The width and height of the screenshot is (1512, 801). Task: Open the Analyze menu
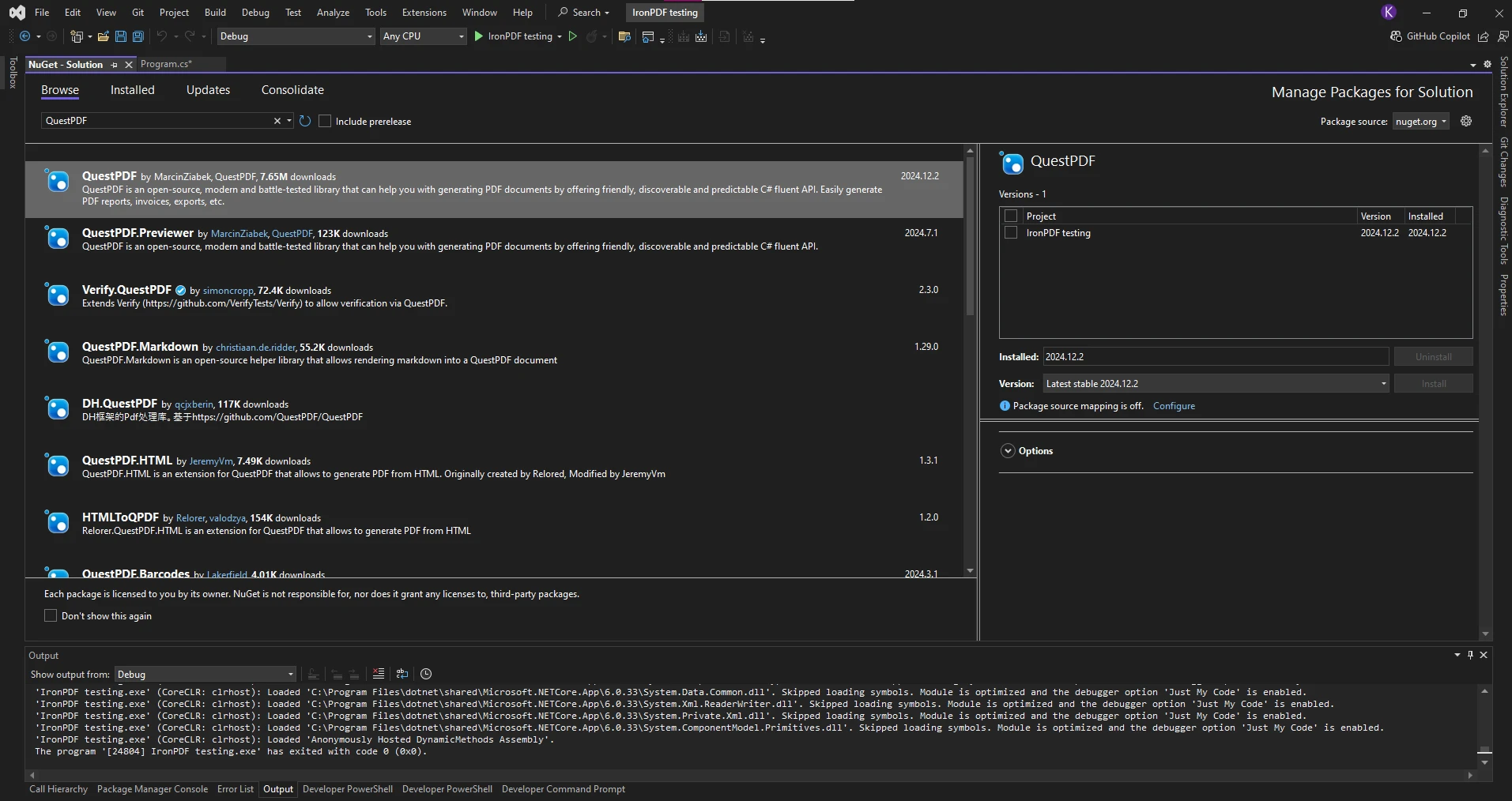click(333, 12)
